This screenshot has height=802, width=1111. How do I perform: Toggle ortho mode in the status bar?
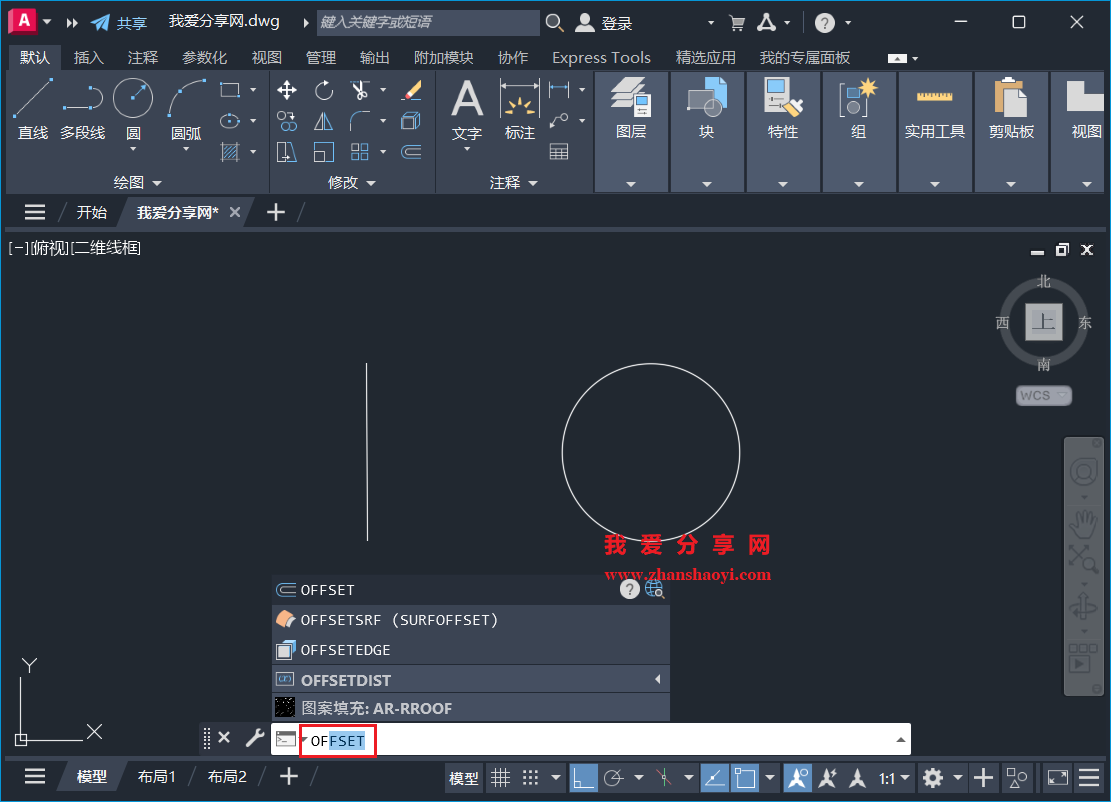tap(583, 777)
